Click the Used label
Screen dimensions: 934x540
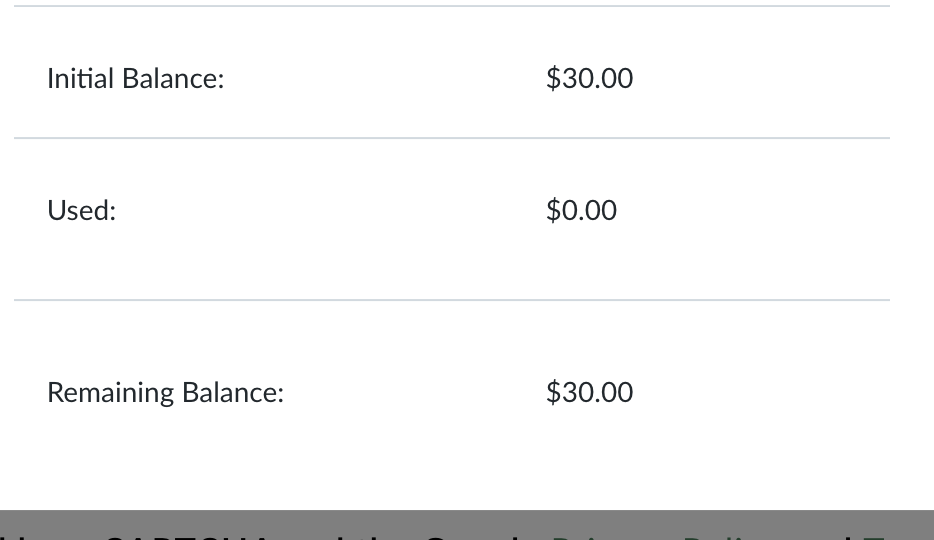coord(82,211)
